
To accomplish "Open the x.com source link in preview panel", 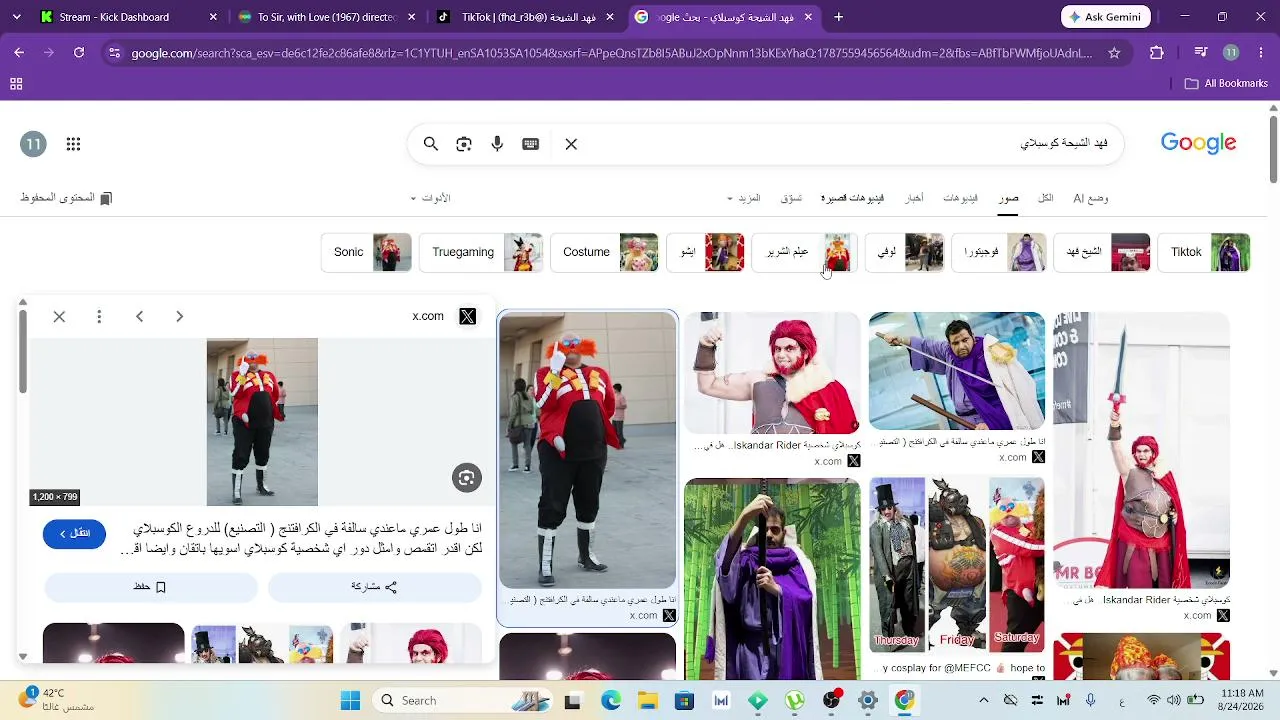I will click(443, 316).
